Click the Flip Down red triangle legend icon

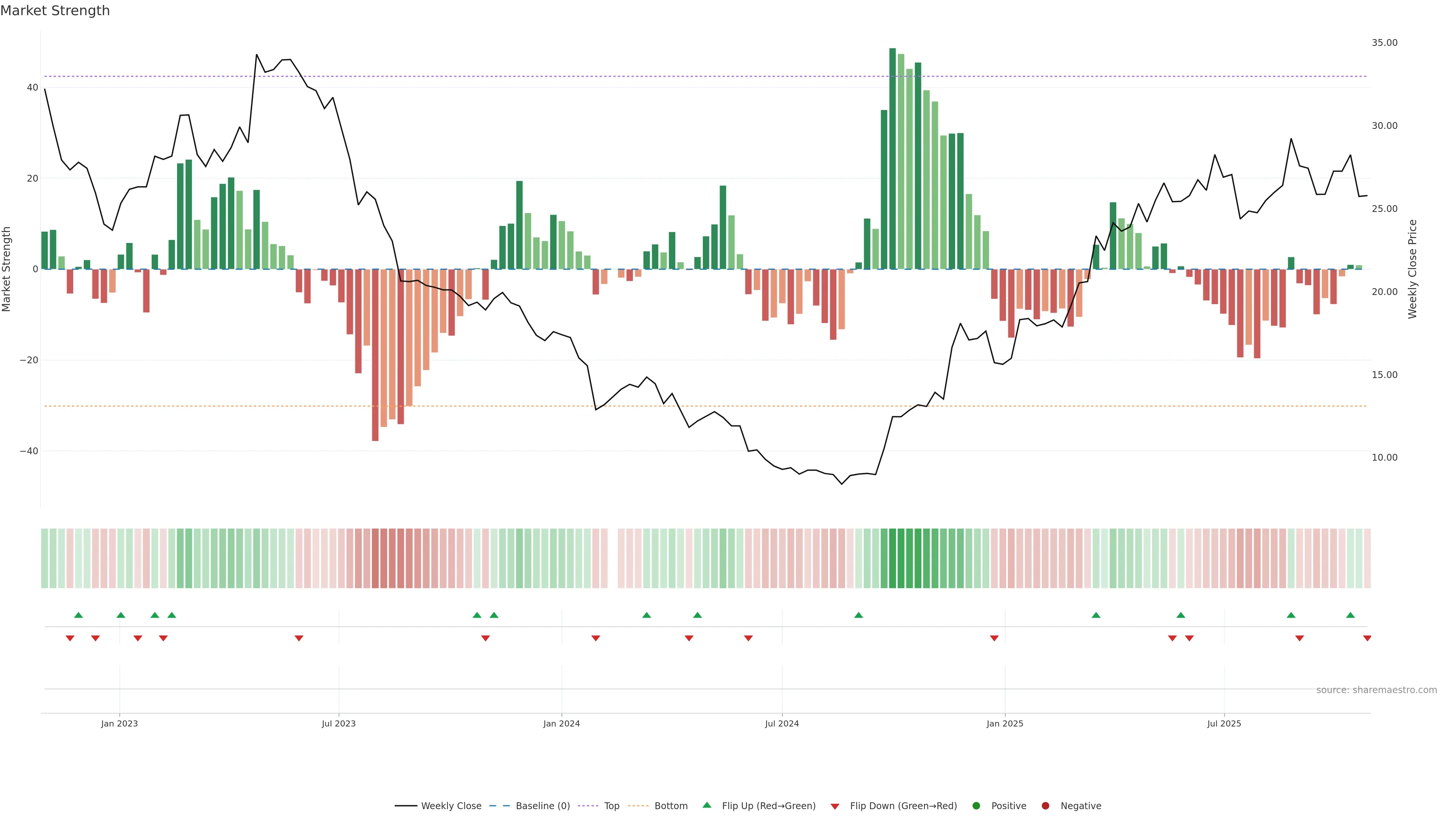pyautogui.click(x=835, y=806)
